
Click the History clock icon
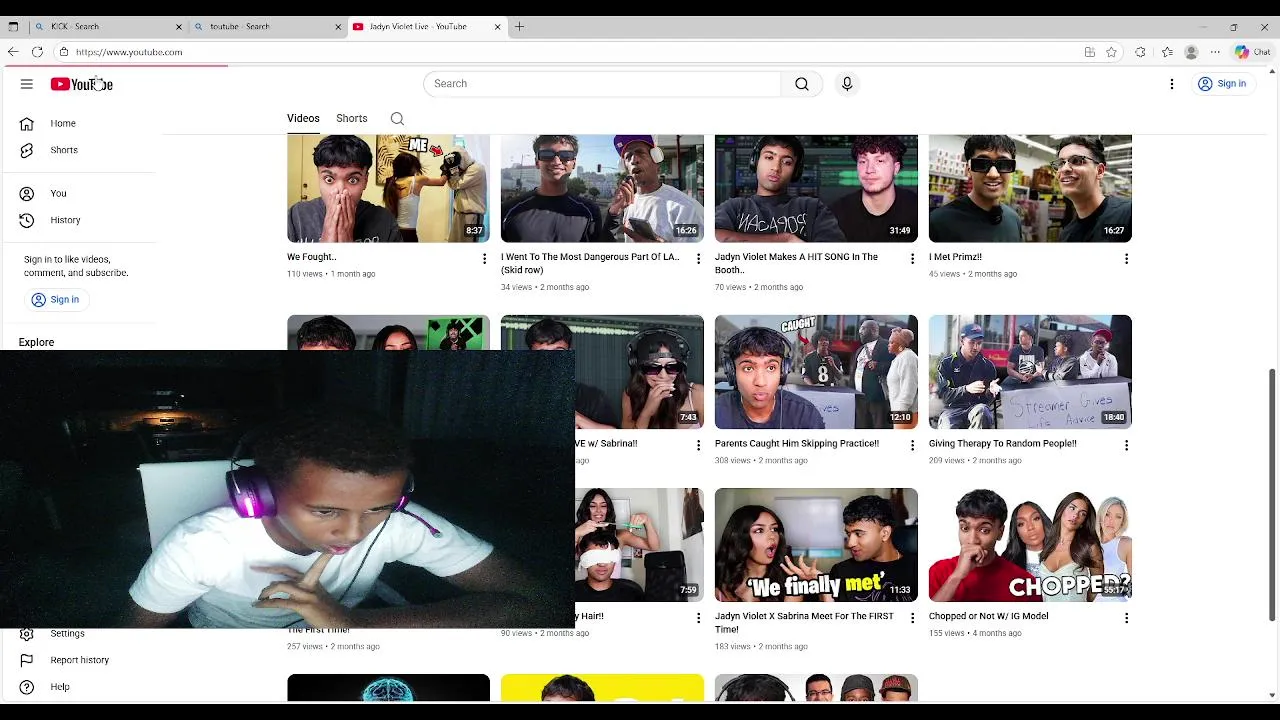tap(27, 220)
